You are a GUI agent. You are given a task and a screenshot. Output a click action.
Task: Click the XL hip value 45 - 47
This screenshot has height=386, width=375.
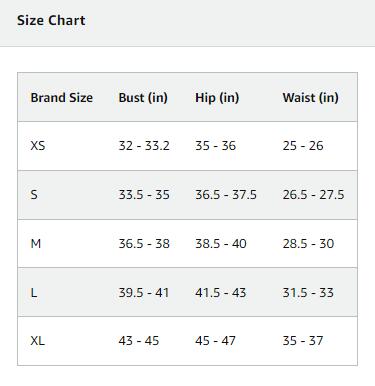point(215,341)
